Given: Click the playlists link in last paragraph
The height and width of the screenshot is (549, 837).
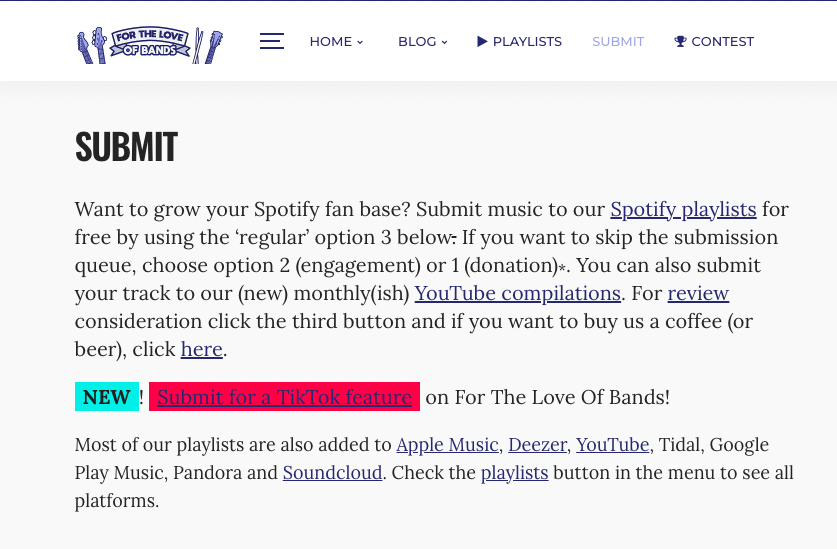Looking at the screenshot, I should (514, 472).
